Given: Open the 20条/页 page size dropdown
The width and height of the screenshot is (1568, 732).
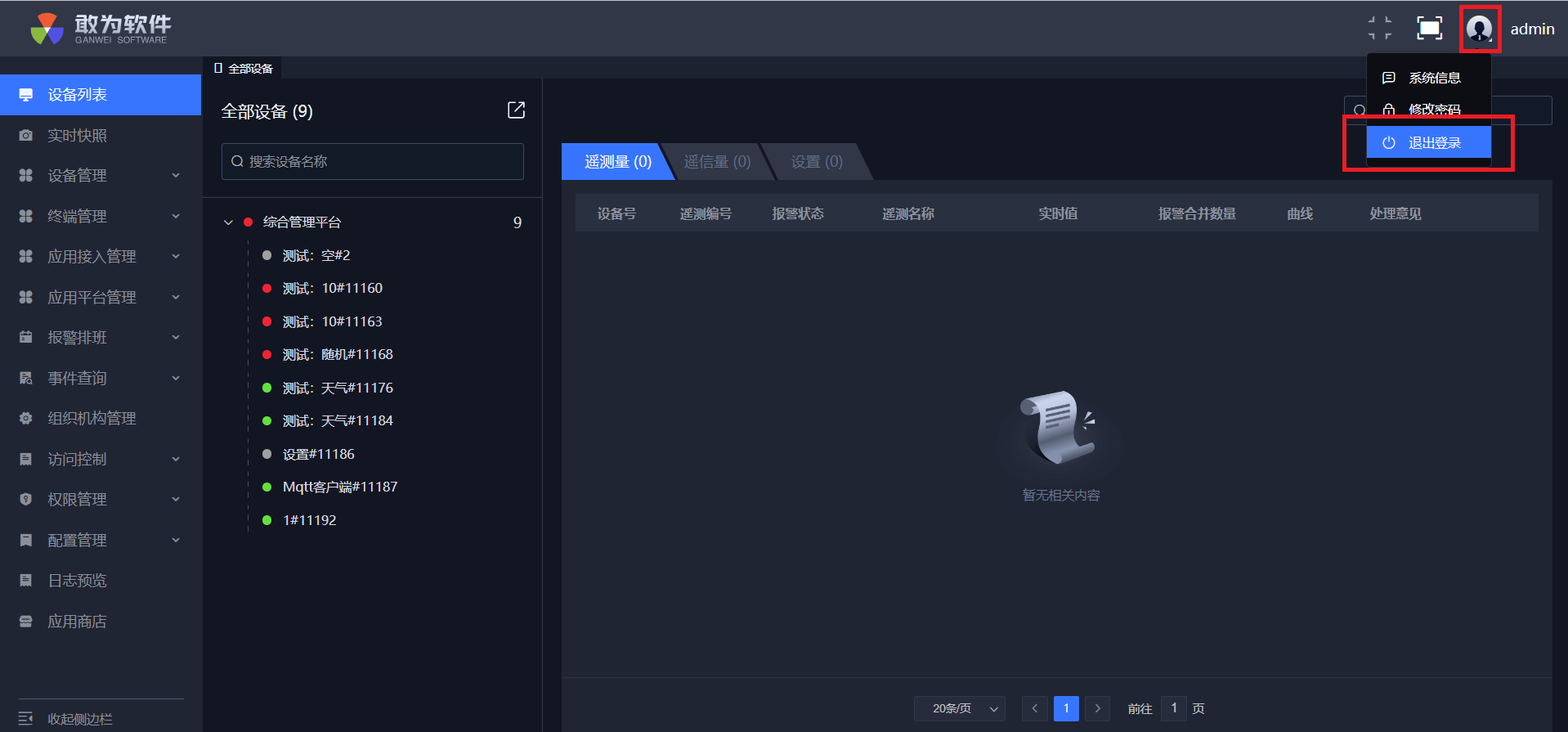Looking at the screenshot, I should tap(959, 708).
